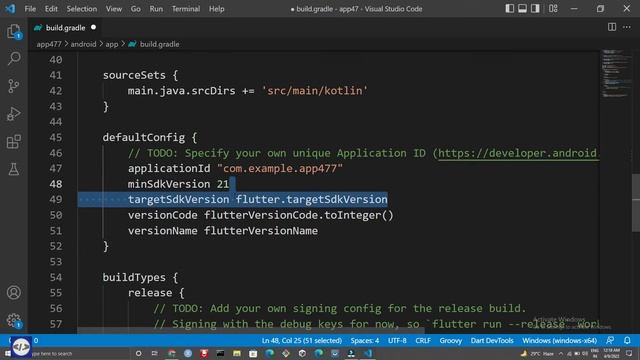This screenshot has height=360, width=640.
Task: Expand the android breadcrumb segment
Action: 83,44
